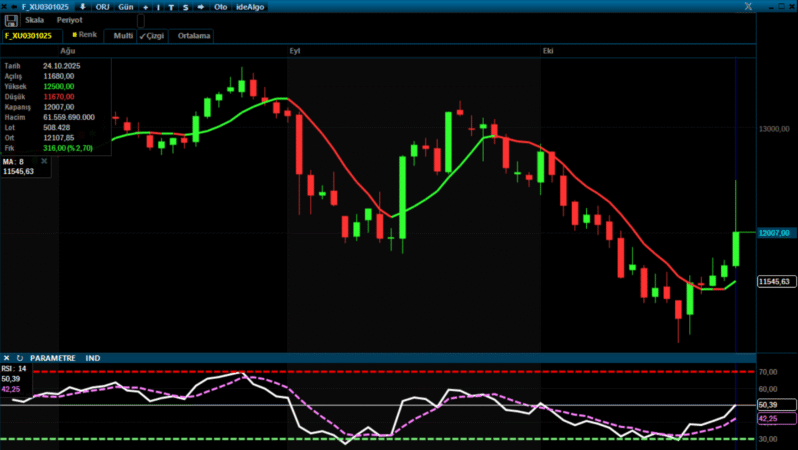The width and height of the screenshot is (798, 450).
Task: Open the IND menu in indicator panel
Action: click(x=93, y=357)
